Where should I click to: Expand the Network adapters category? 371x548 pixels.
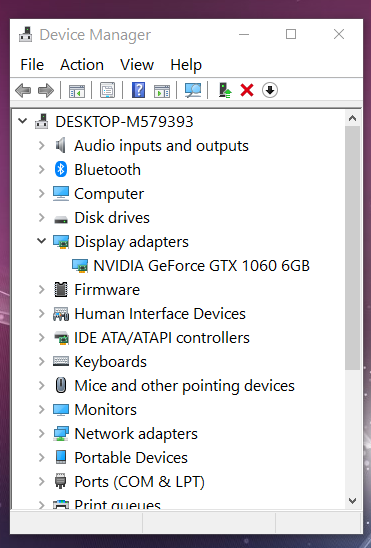point(42,433)
